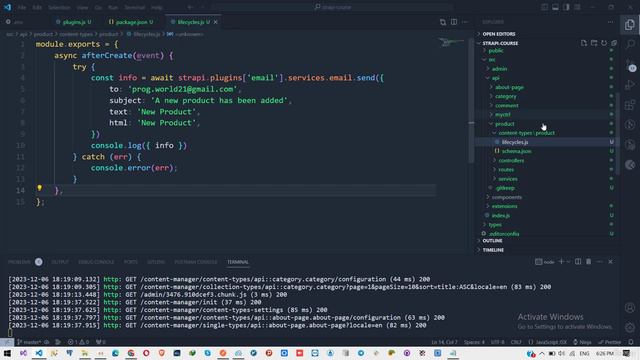Open changes icon in the editor toolbar
The height and width of the screenshot is (360, 640).
click(443, 22)
